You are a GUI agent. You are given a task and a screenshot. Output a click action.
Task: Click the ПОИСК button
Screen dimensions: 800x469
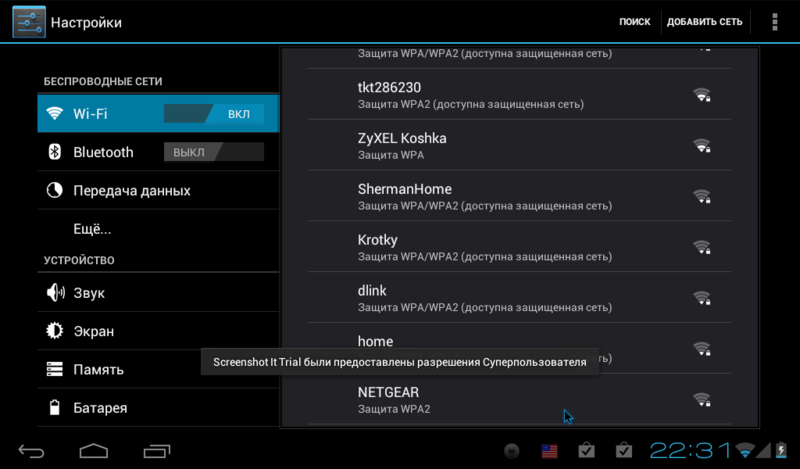pyautogui.click(x=635, y=22)
